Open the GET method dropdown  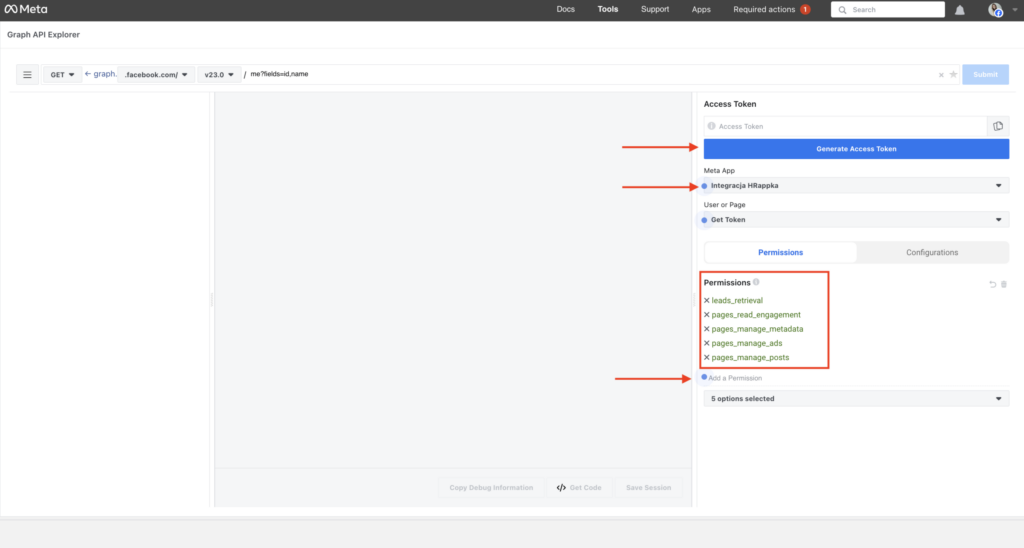pyautogui.click(x=62, y=75)
